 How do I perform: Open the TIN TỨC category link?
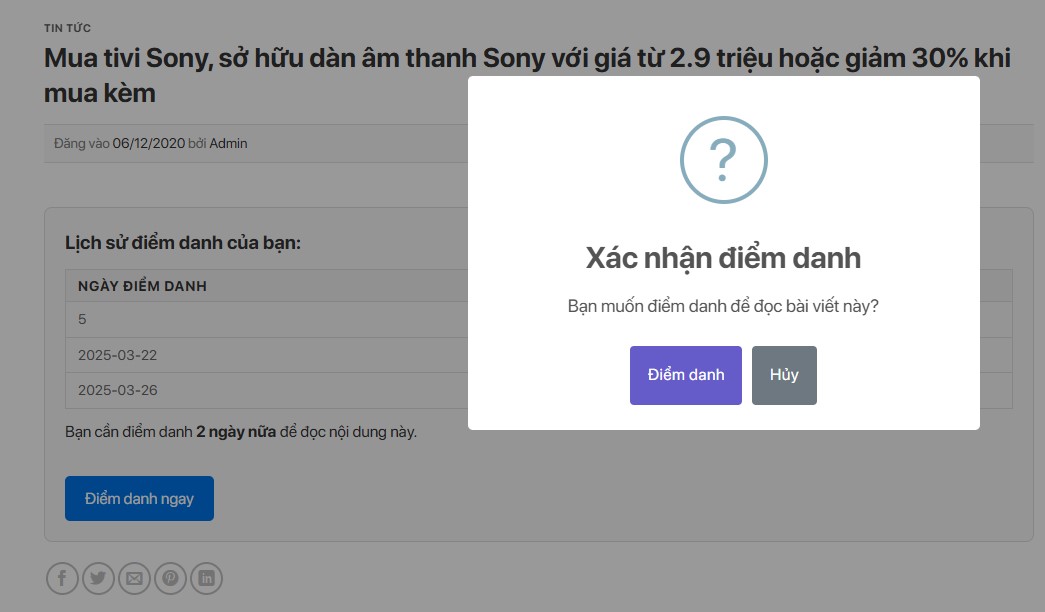(x=67, y=28)
